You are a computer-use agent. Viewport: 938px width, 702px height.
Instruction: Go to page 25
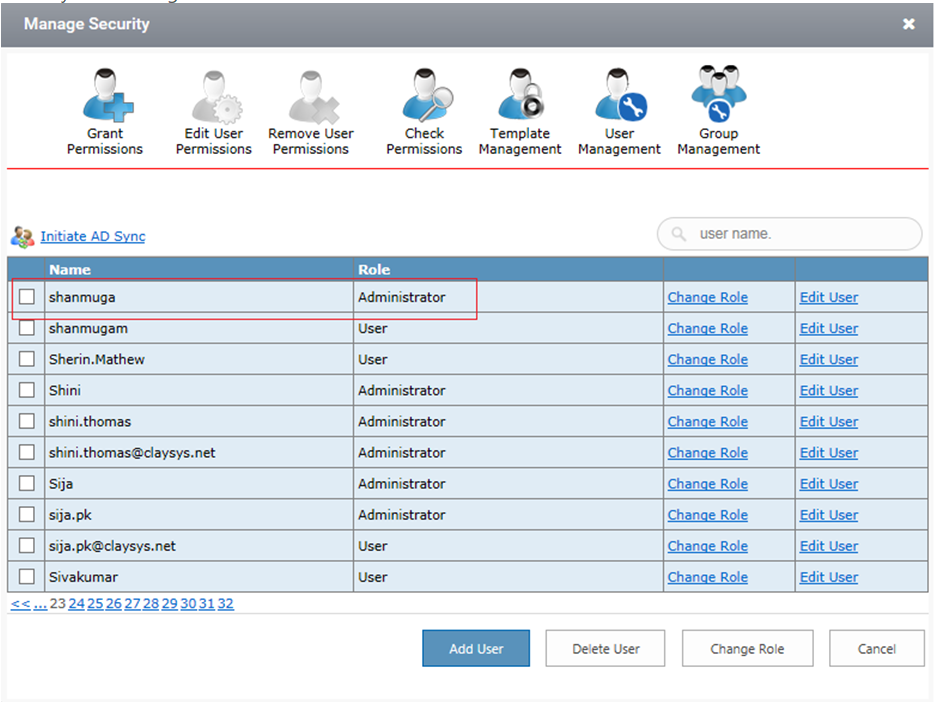tap(95, 604)
